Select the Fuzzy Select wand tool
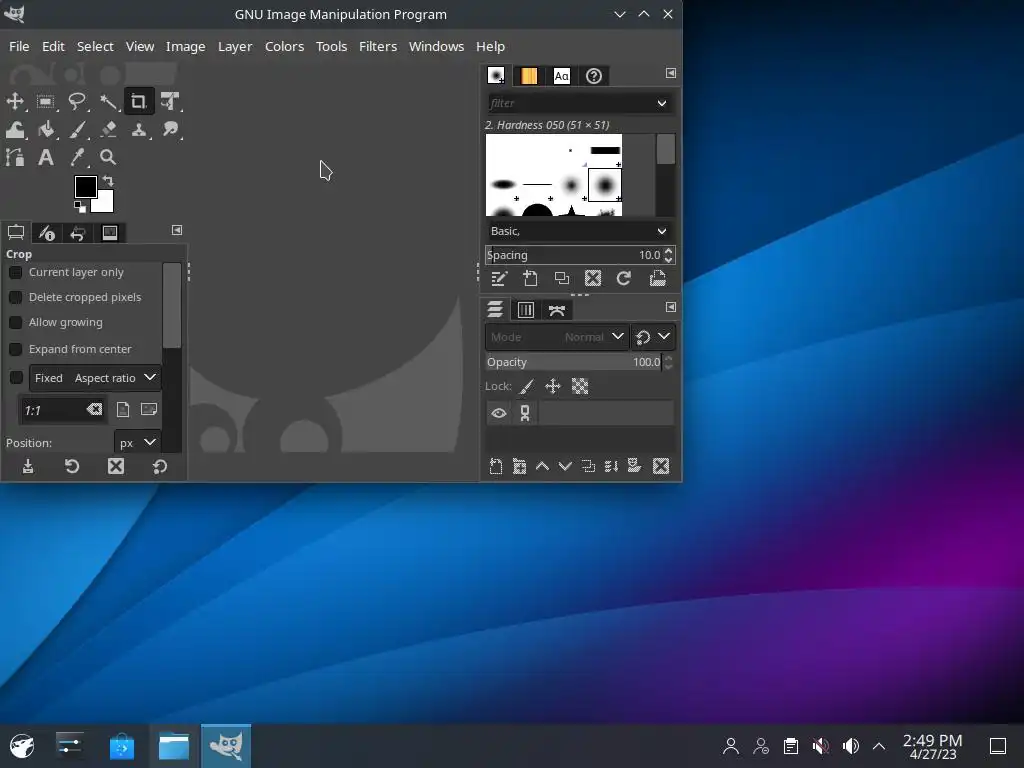This screenshot has width=1024, height=768. pyautogui.click(x=108, y=101)
